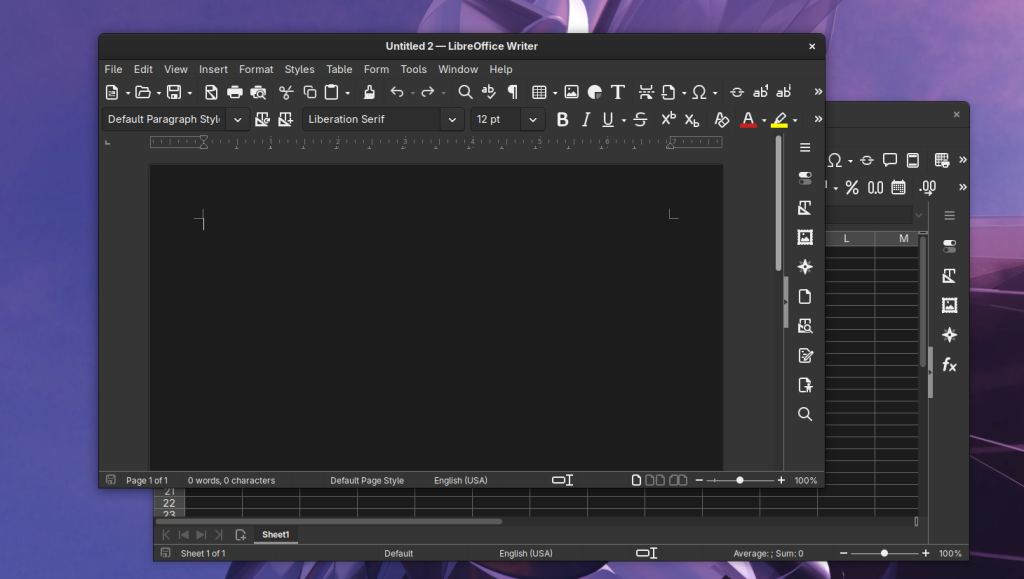Screen dimensions: 1024x579
Task: Activate Clone Formatting brush
Action: [x=369, y=92]
